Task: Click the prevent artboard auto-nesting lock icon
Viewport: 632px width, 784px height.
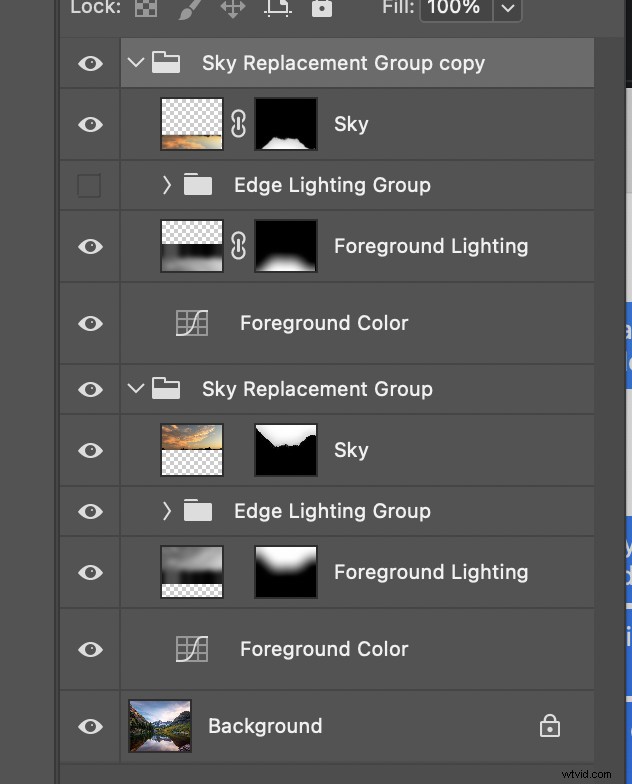Action: (277, 8)
